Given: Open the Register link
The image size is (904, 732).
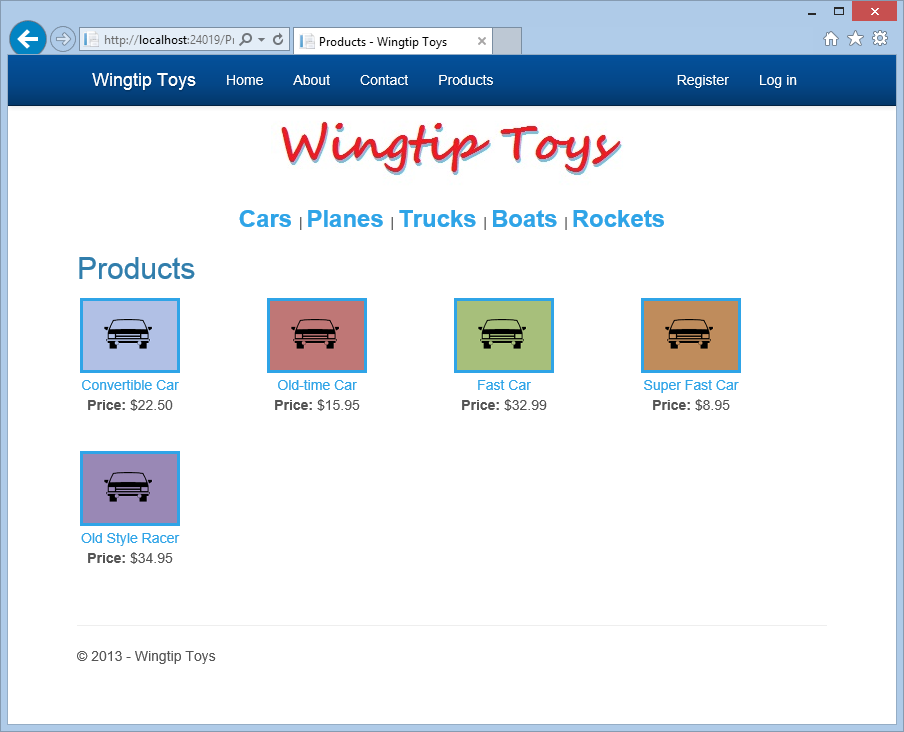Looking at the screenshot, I should coord(702,80).
